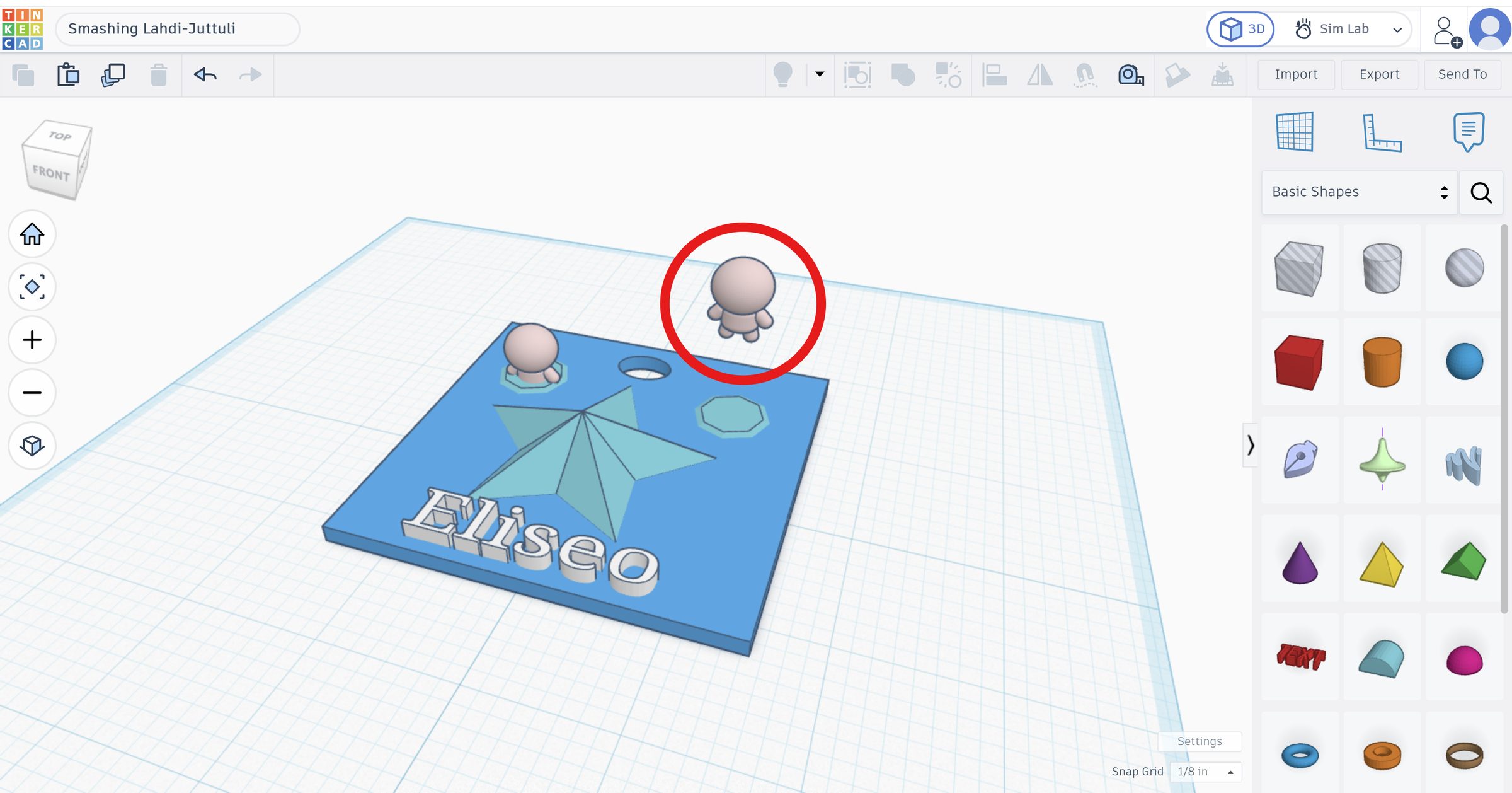This screenshot has height=793, width=1512.
Task: Select the orange Tube shape
Action: 1382,755
